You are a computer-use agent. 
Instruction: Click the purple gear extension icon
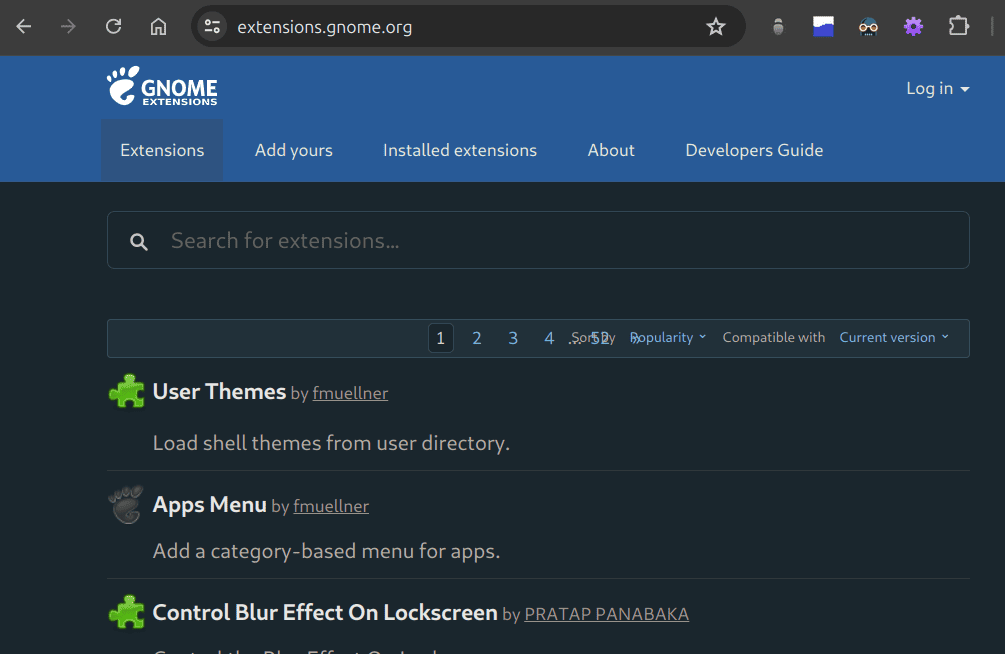pyautogui.click(x=913, y=27)
